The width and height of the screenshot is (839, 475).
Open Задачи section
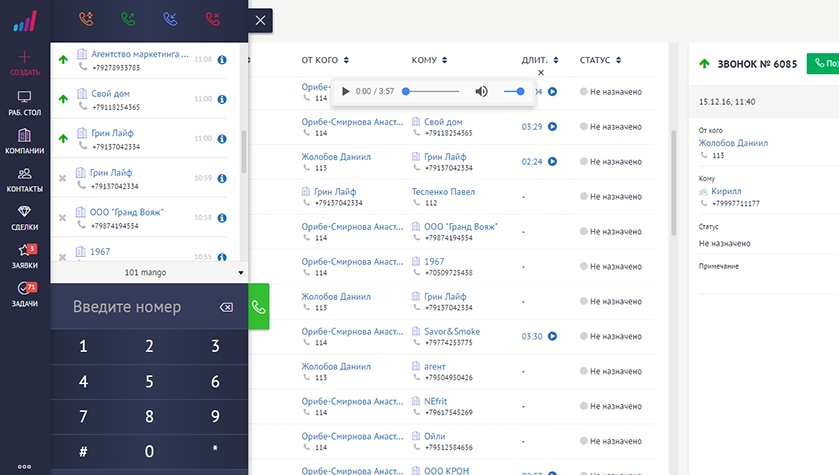(25, 294)
